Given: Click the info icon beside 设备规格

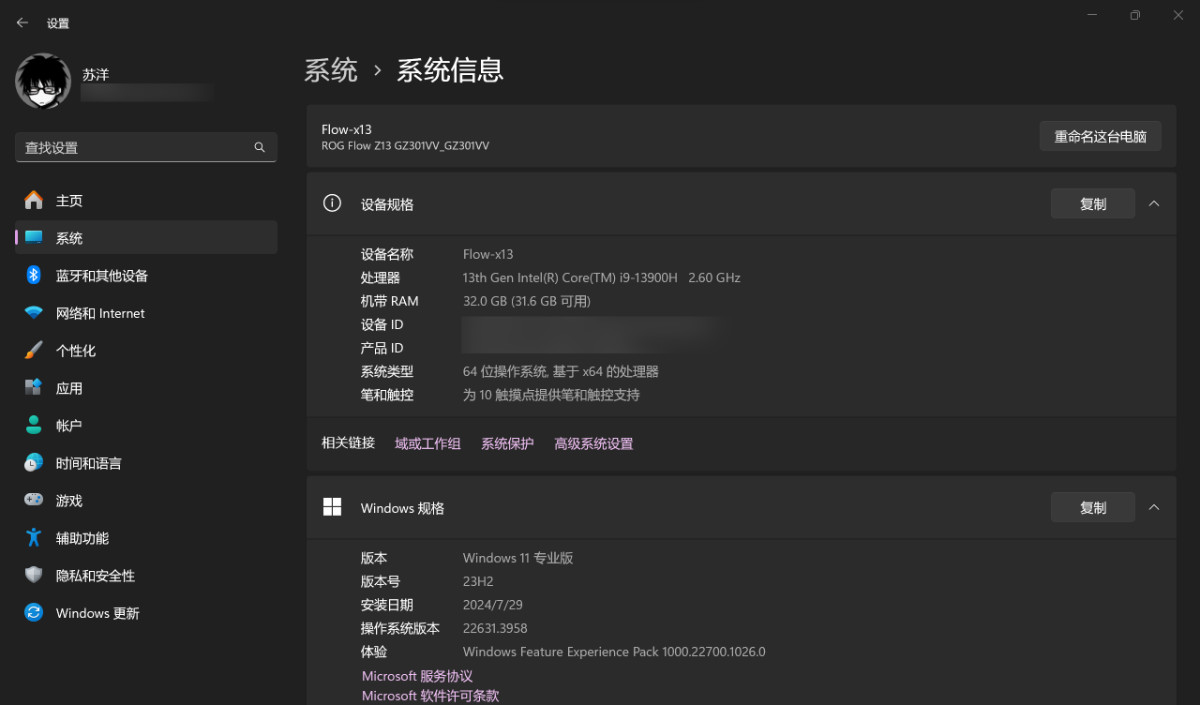Looking at the screenshot, I should pos(332,203).
